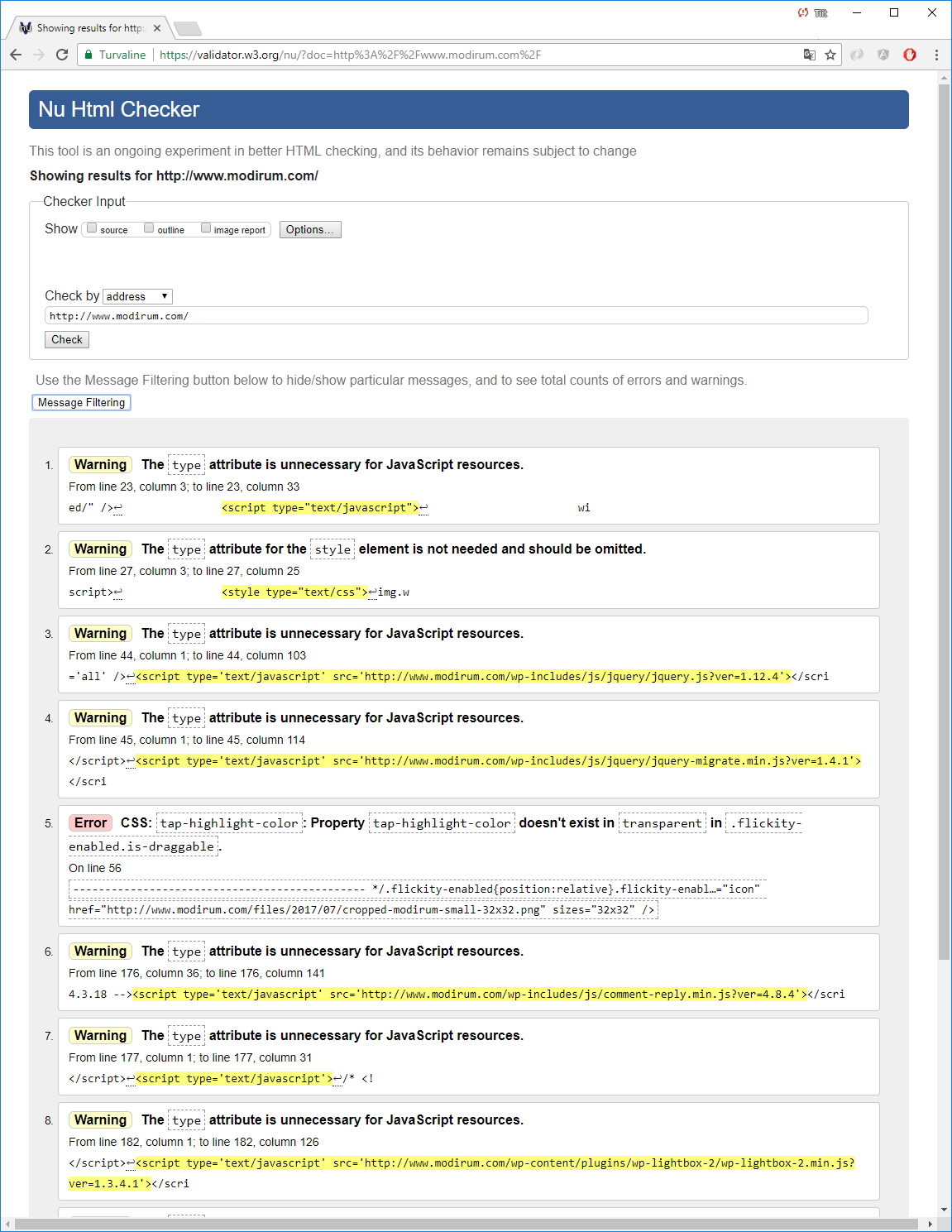Click the browser back arrow
This screenshot has height=1232, width=952.
[x=16, y=55]
